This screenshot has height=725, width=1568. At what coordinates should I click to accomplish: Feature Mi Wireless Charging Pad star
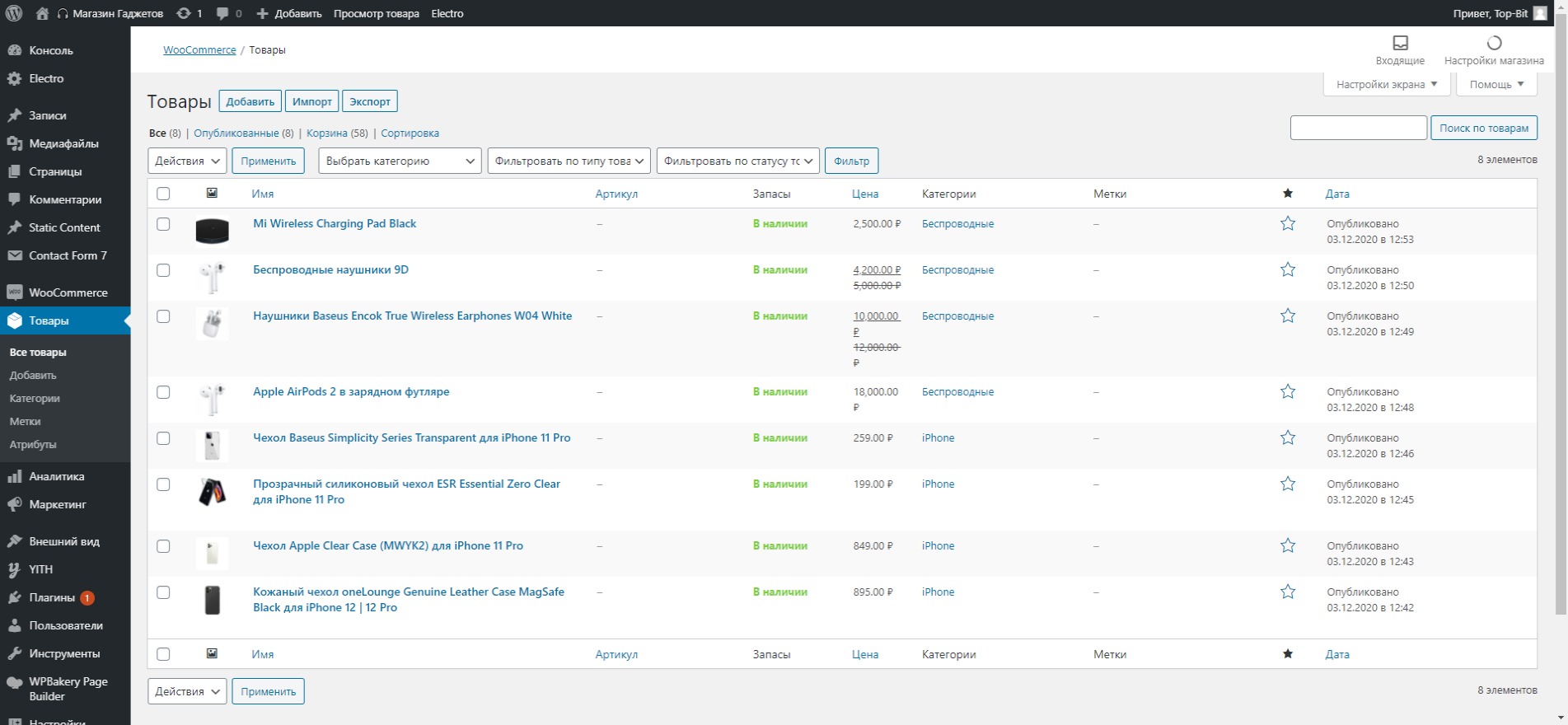pos(1288,223)
